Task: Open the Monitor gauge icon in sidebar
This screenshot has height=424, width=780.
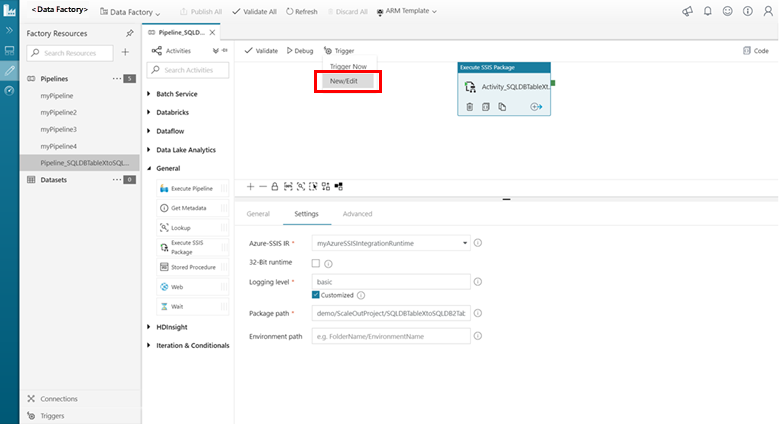Action: [9, 91]
